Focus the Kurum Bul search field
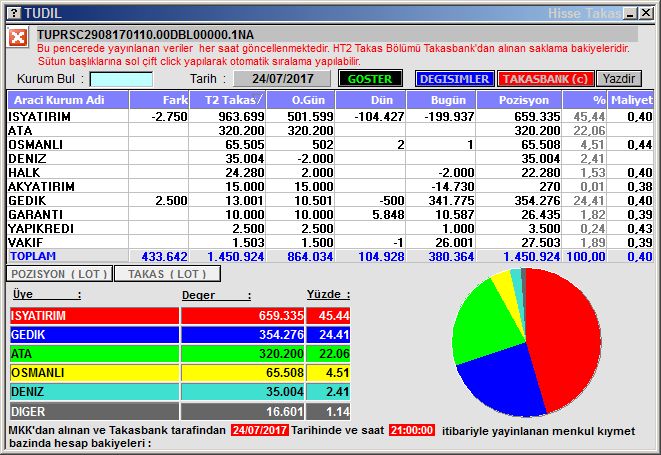 pyautogui.click(x=121, y=79)
